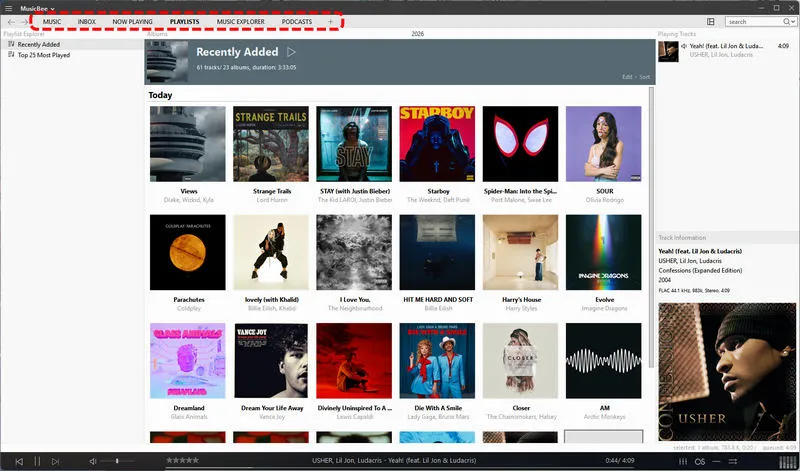The image size is (800, 471).
Task: Click 'Arctic Monkeys' artist text
Action: 605,417
